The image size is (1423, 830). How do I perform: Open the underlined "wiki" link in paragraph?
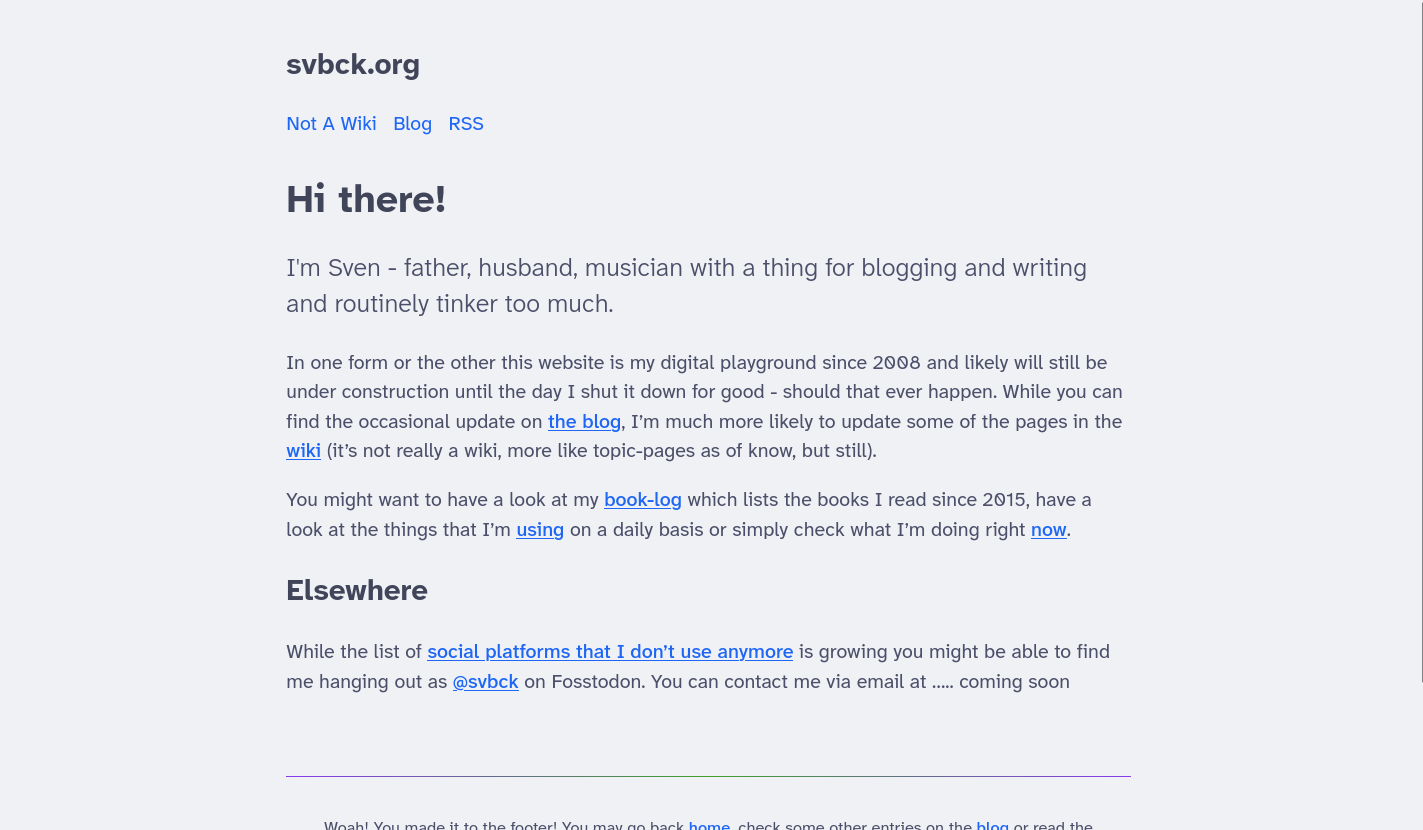(x=303, y=451)
